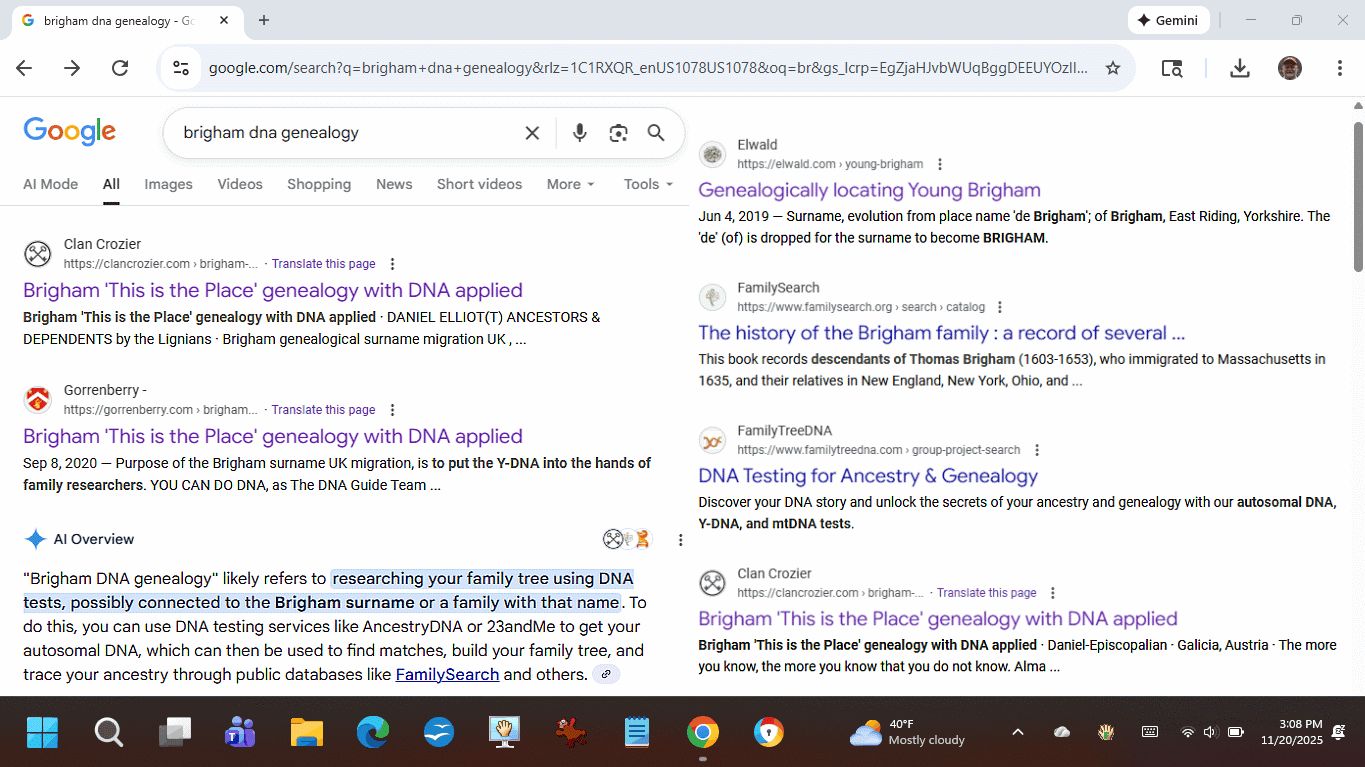This screenshot has height=767, width=1365.
Task: Open Google Lens image search
Action: pos(618,133)
